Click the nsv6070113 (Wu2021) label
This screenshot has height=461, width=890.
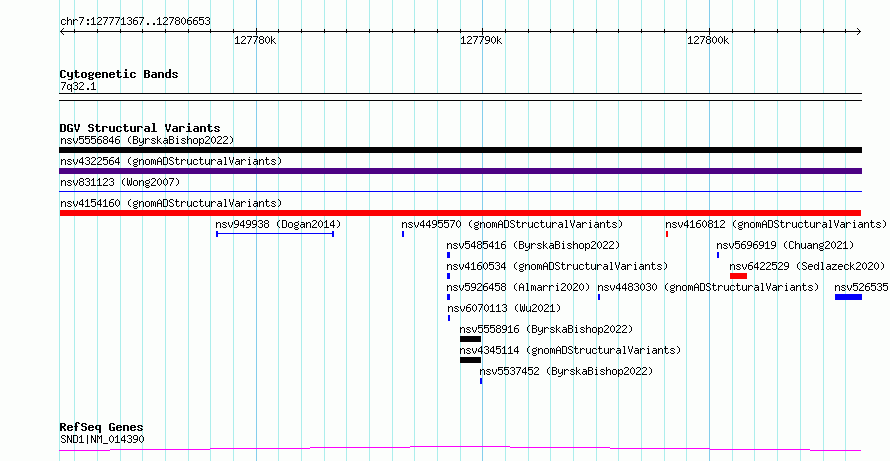504,308
